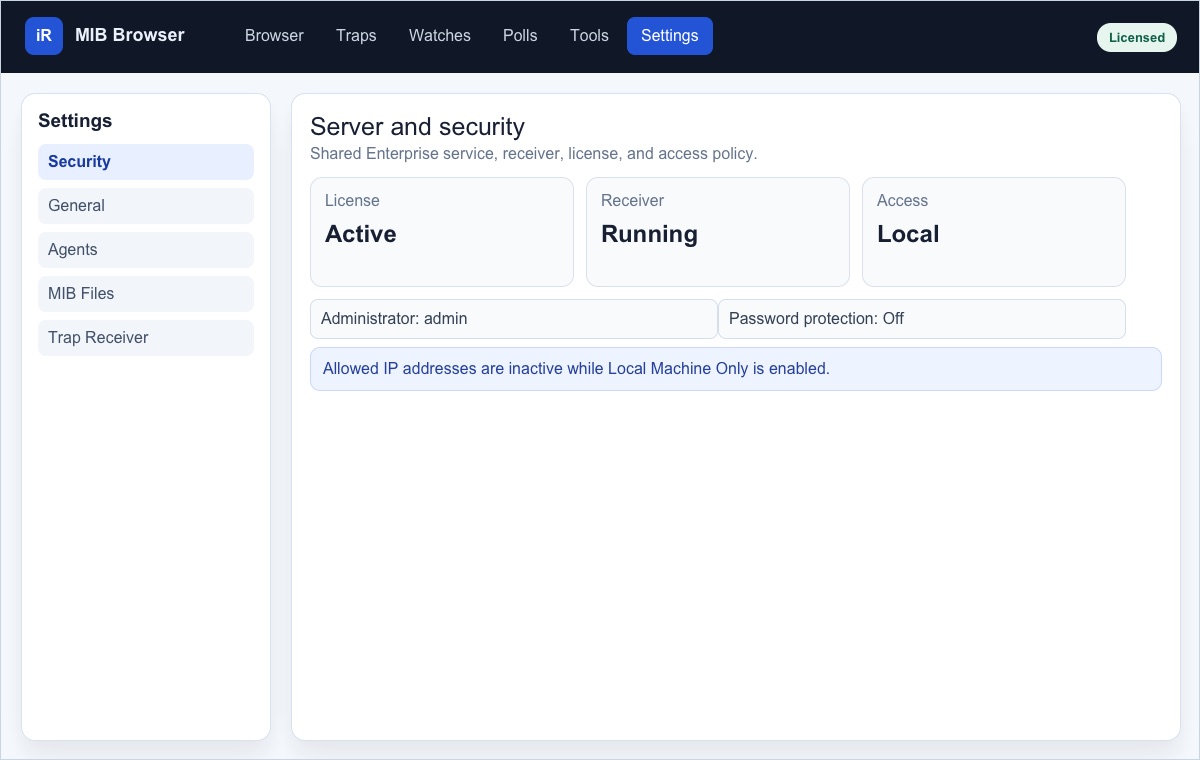This screenshot has width=1200, height=760.
Task: Click the Settings tab in the top navigation
Action: [670, 36]
